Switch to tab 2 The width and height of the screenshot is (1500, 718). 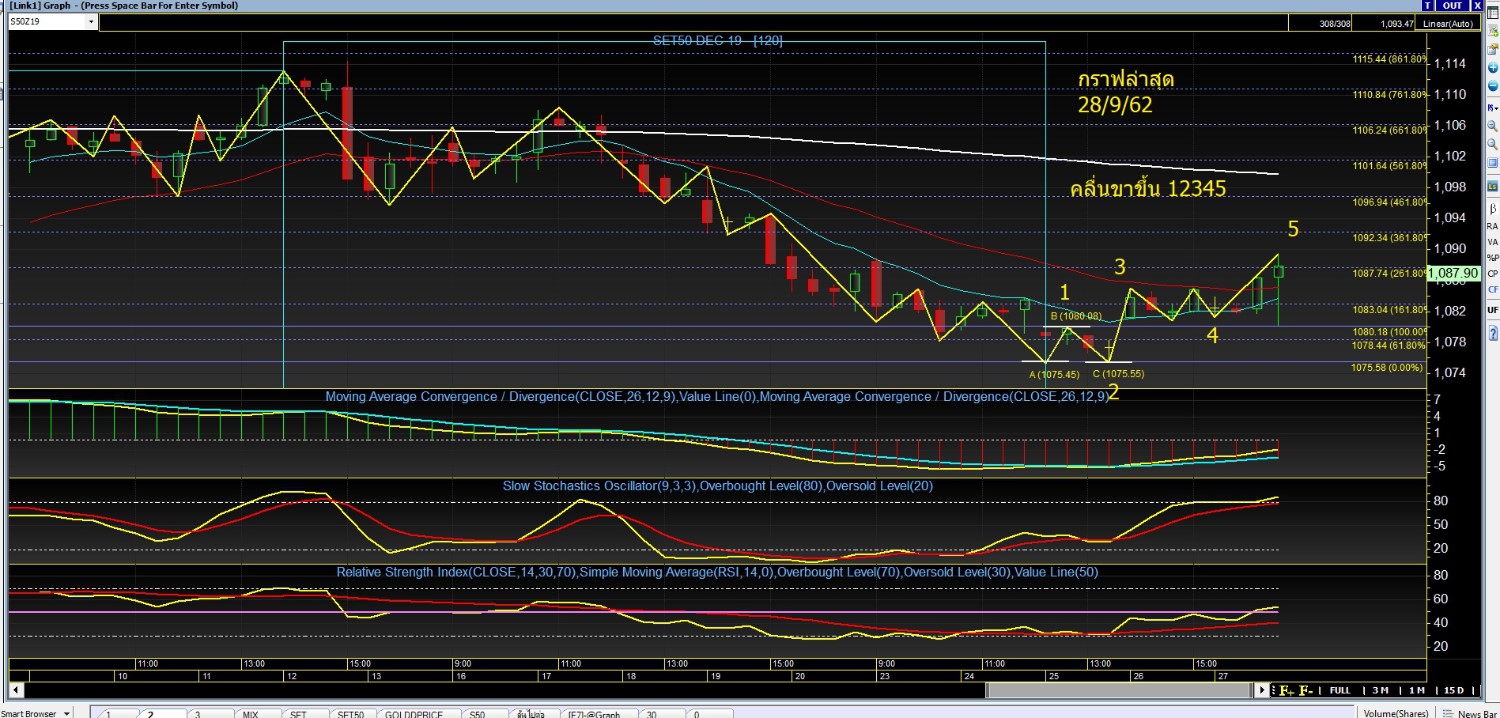(x=163, y=713)
